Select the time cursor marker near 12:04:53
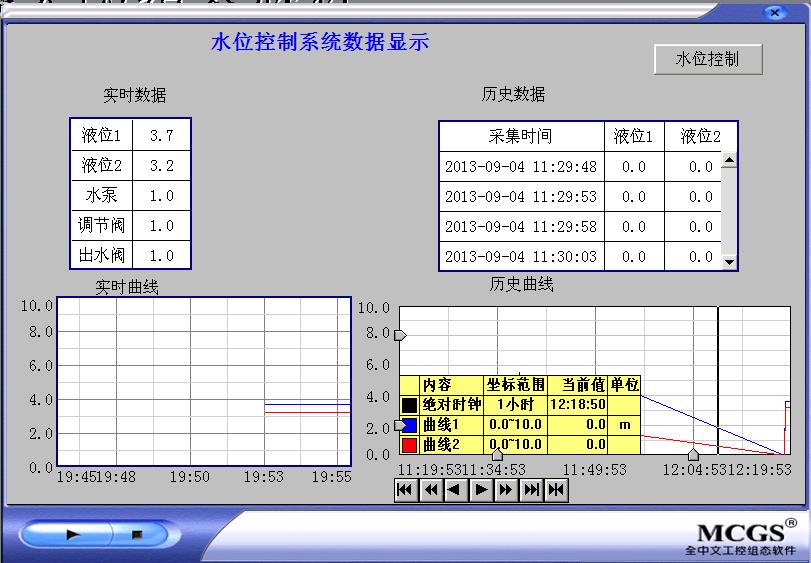811x563 pixels. [693, 455]
